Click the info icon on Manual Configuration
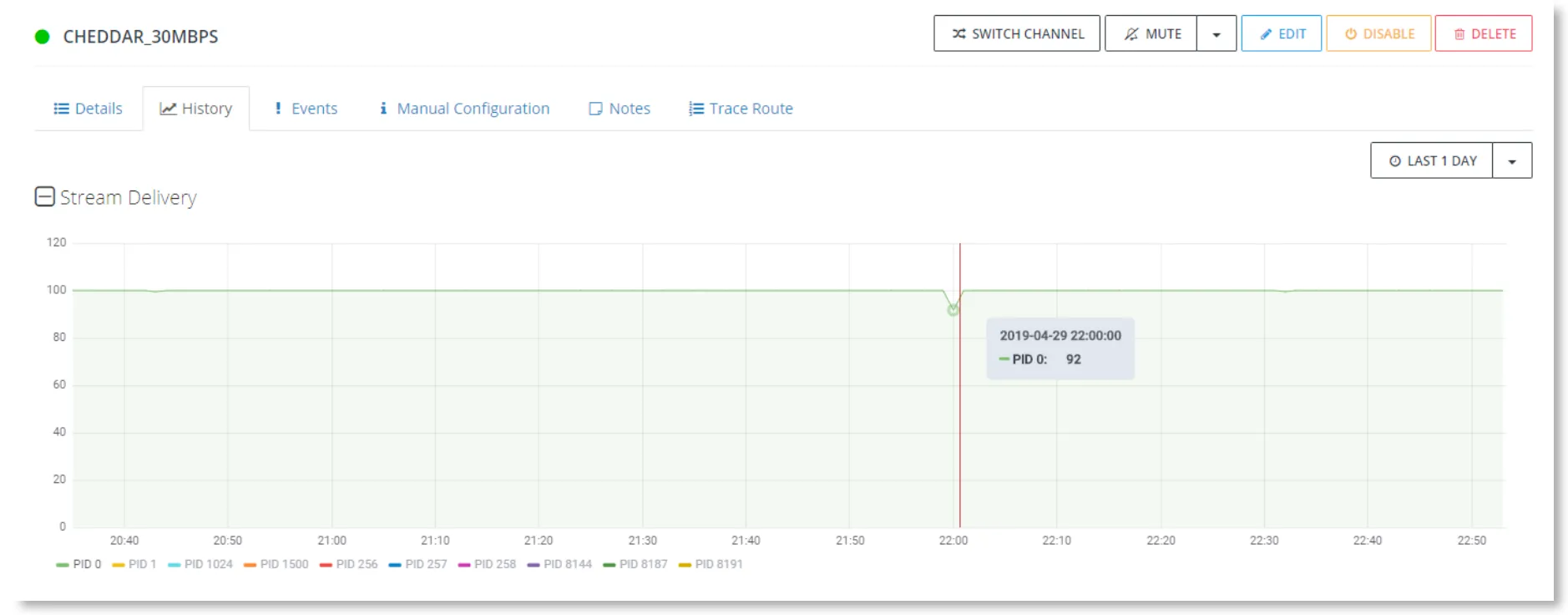Image resolution: width=1568 pixels, height=615 pixels. (x=383, y=109)
